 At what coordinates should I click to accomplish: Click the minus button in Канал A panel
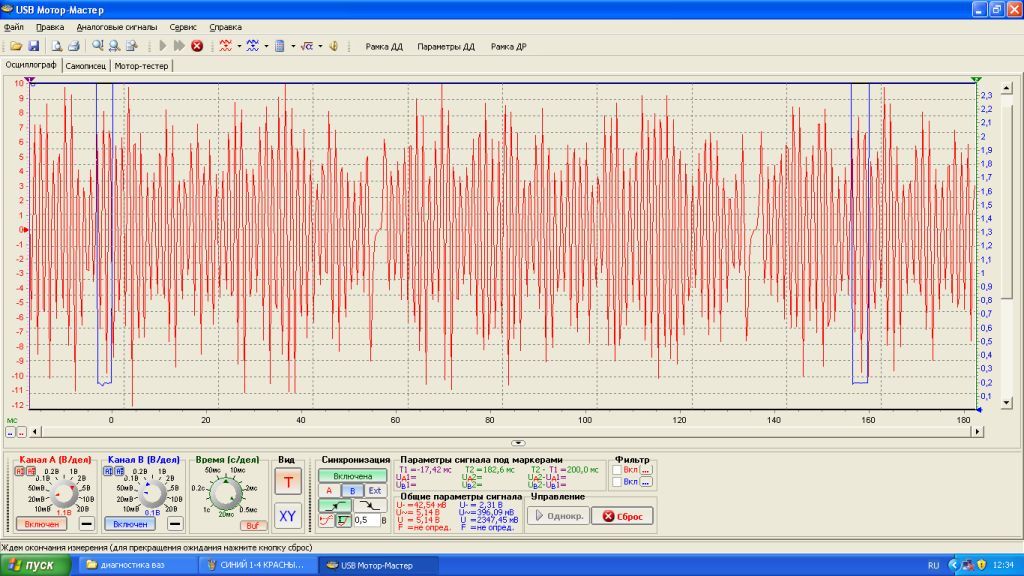point(86,523)
